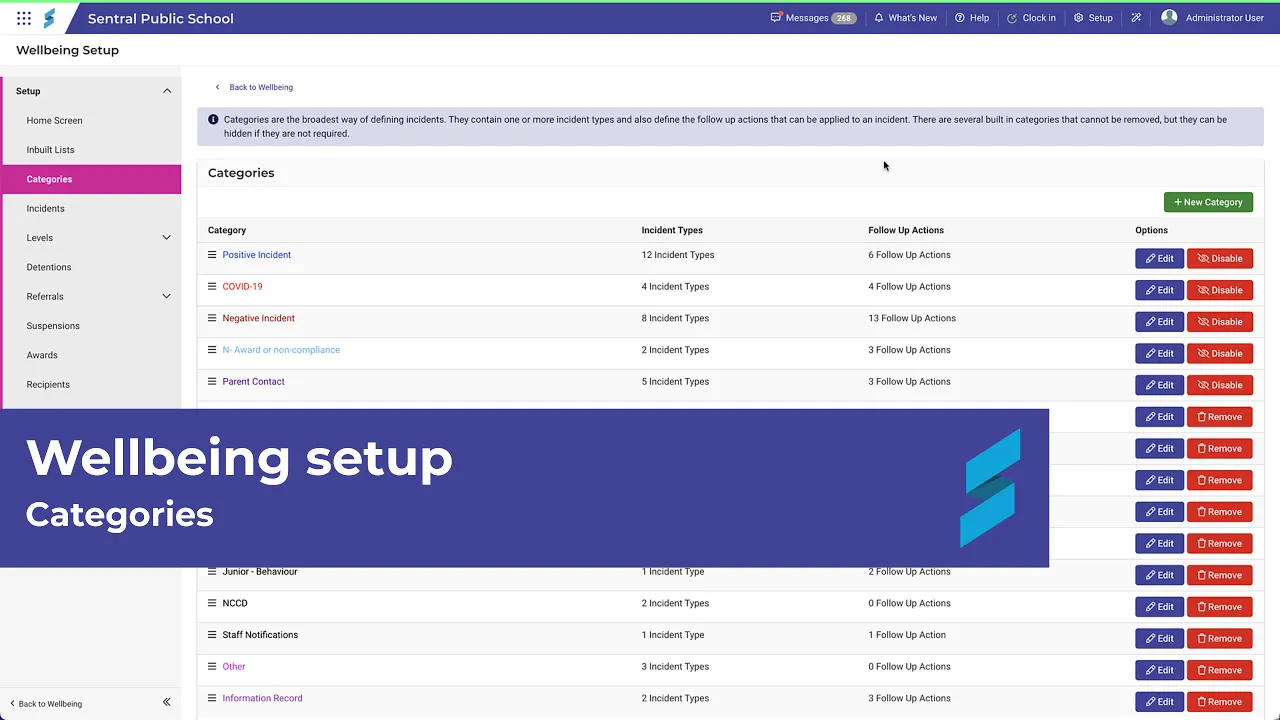Open Home Screen in sidebar
1280x720 pixels.
55,121
